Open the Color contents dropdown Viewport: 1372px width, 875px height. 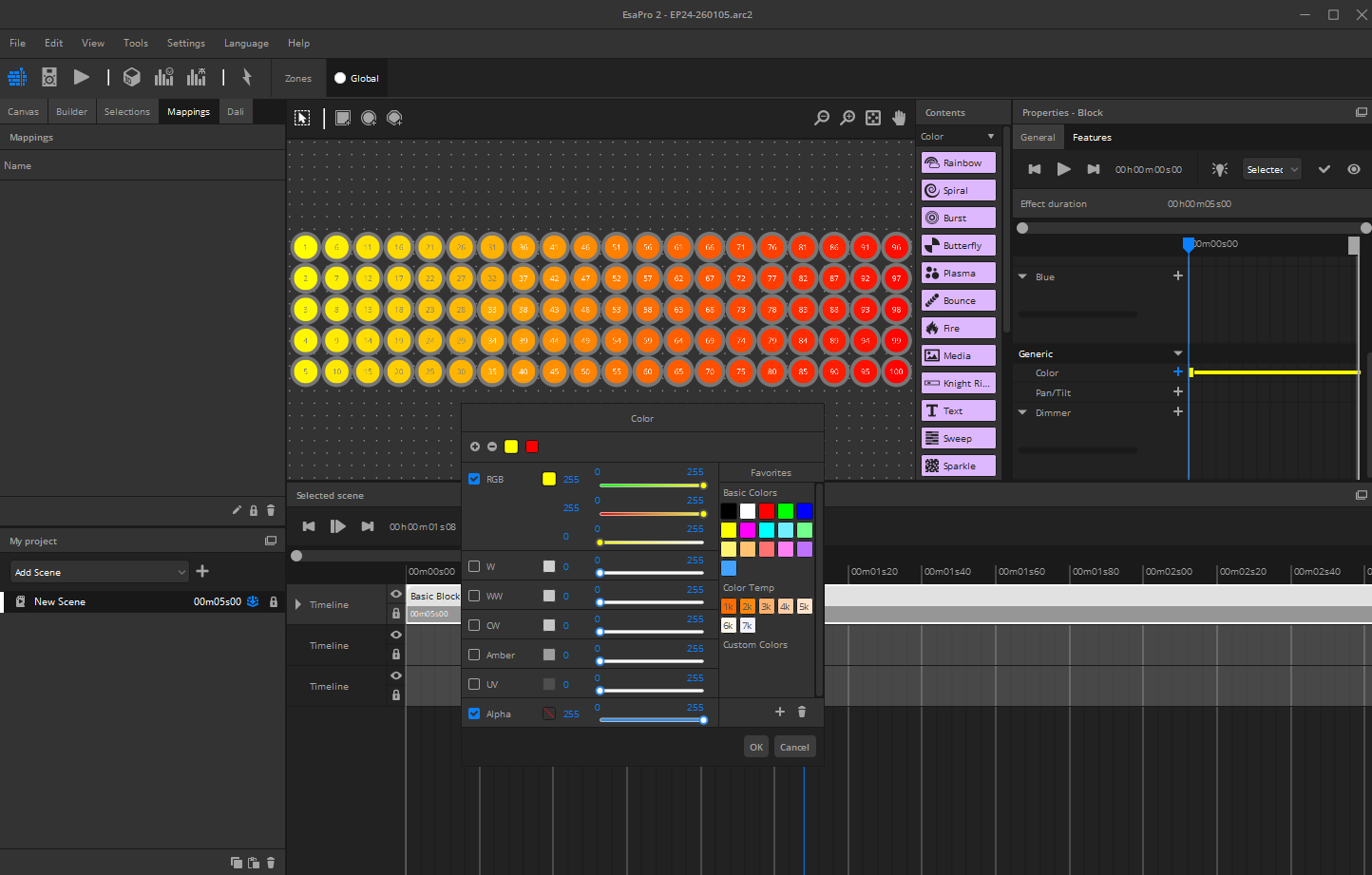(x=958, y=137)
